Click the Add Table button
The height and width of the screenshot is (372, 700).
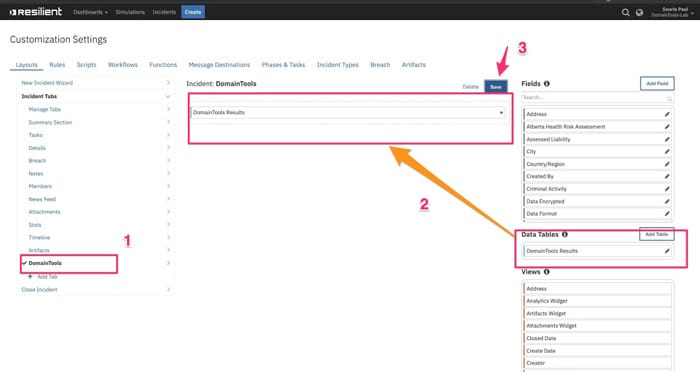point(656,234)
